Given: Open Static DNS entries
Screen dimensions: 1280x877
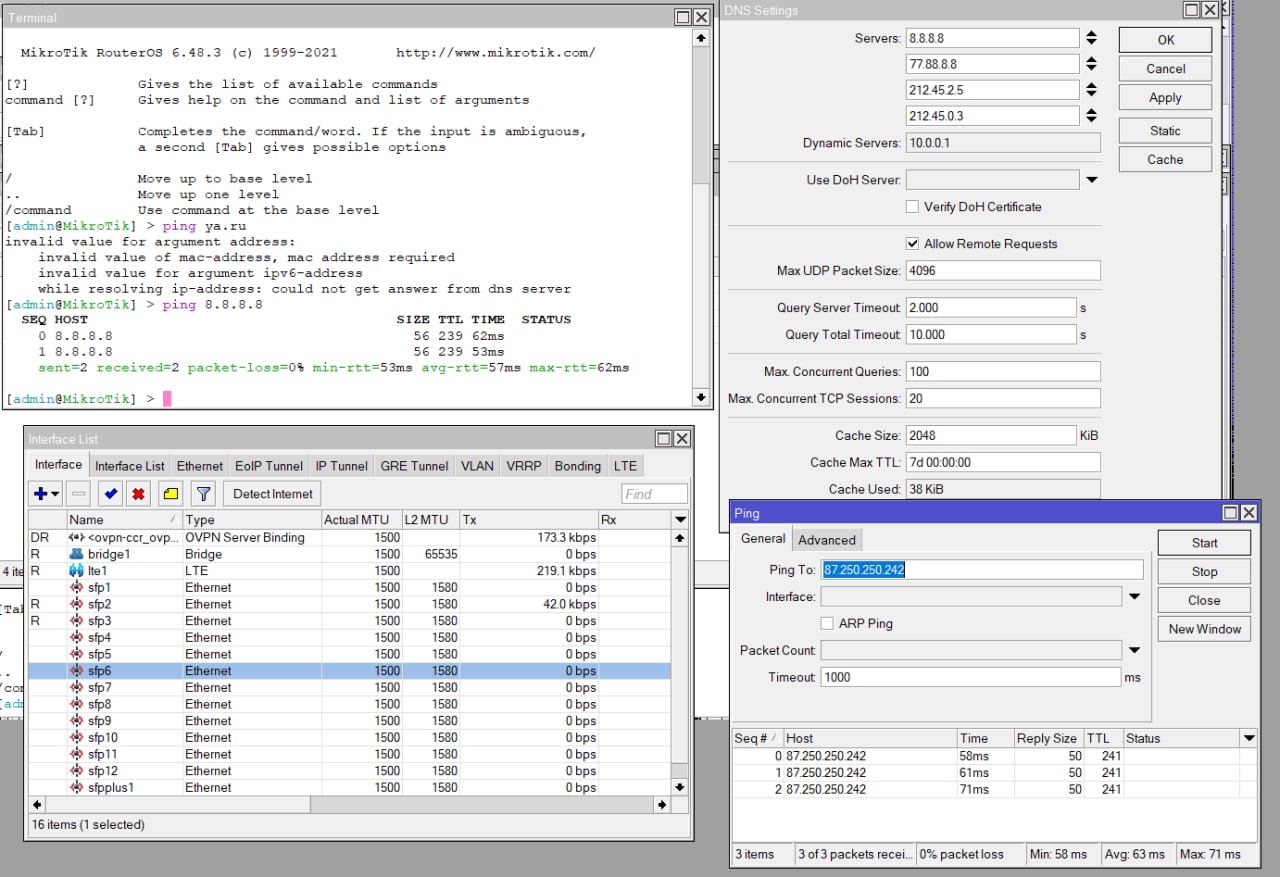Looking at the screenshot, I should pyautogui.click(x=1165, y=131).
